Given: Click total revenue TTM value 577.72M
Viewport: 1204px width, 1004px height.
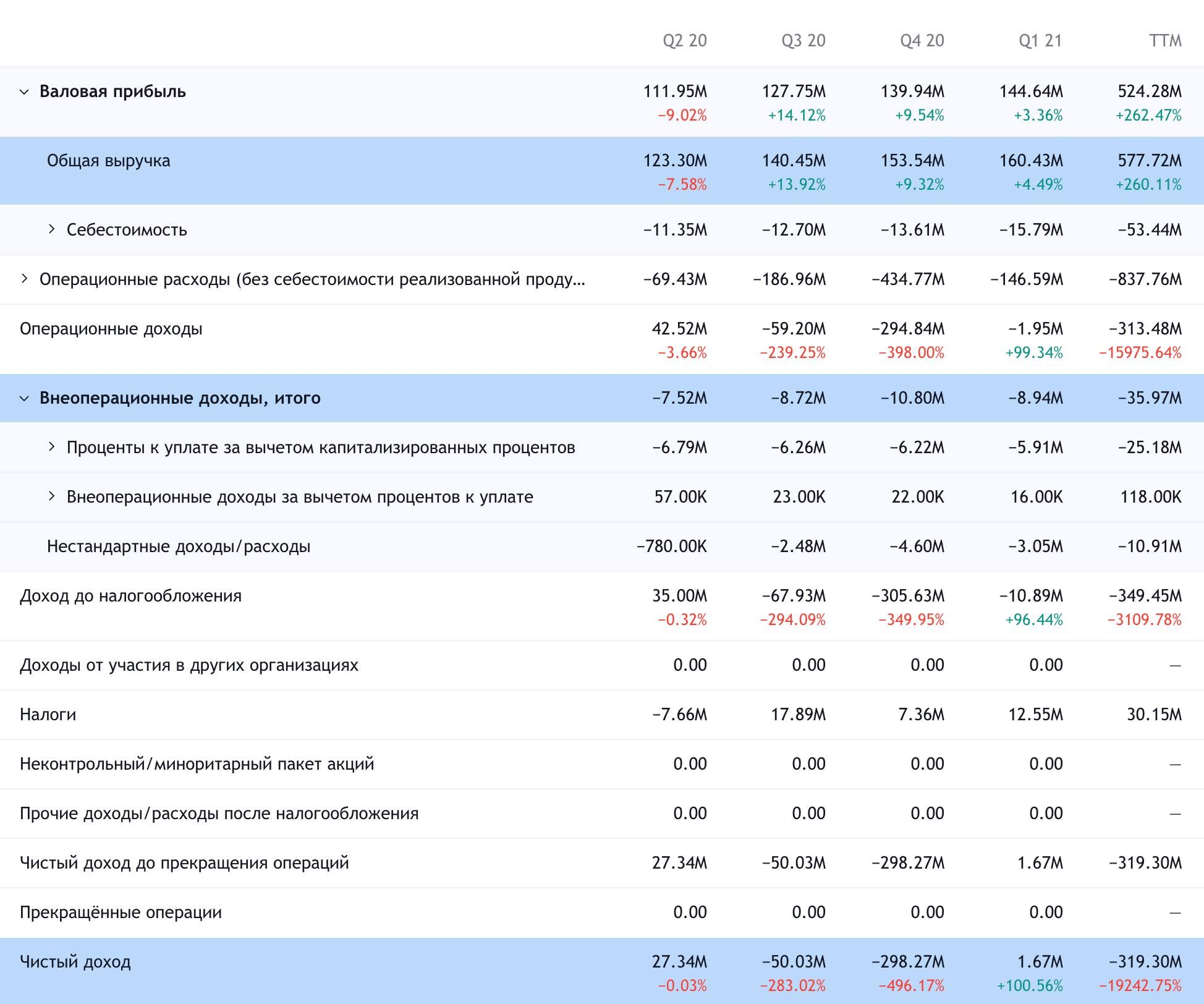Looking at the screenshot, I should tap(1150, 161).
